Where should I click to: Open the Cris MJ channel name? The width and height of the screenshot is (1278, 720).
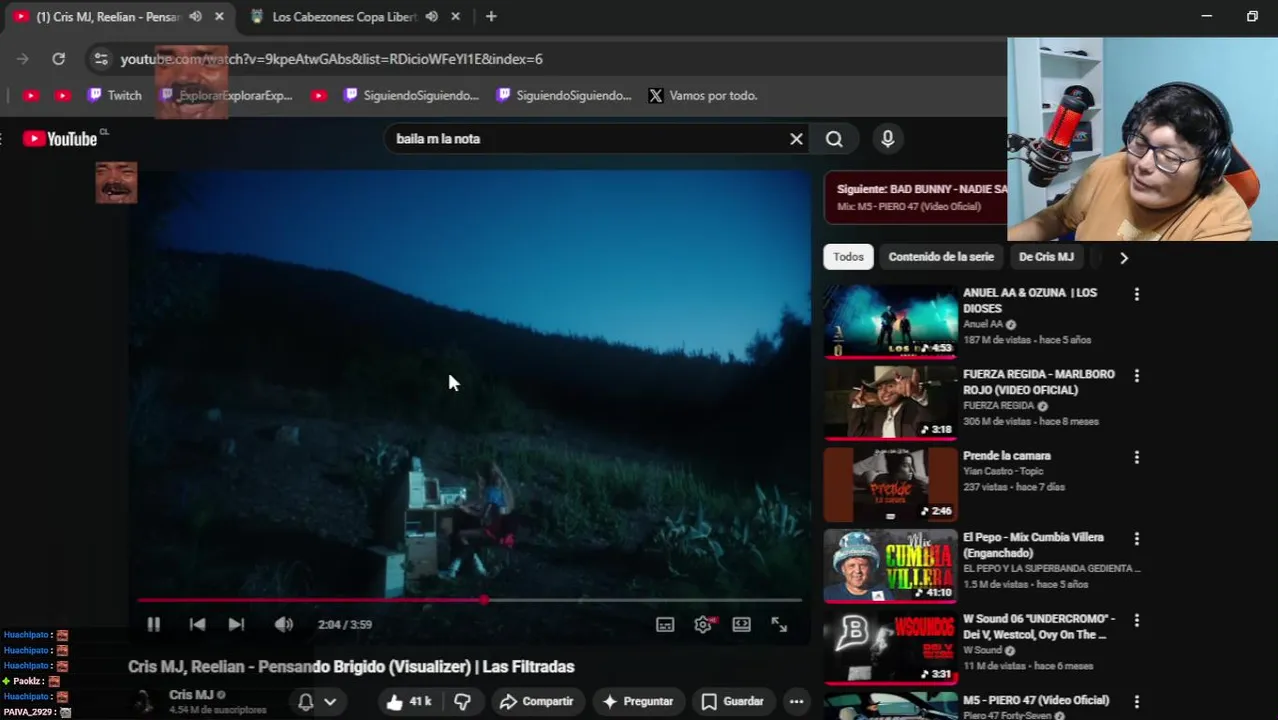click(191, 694)
